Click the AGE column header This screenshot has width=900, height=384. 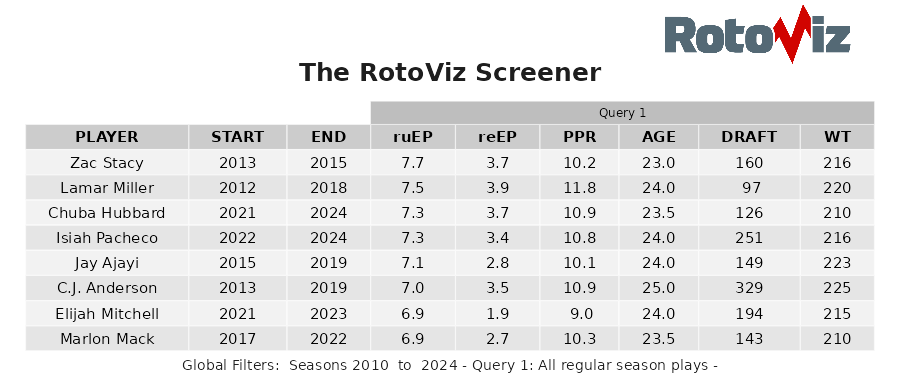point(658,137)
